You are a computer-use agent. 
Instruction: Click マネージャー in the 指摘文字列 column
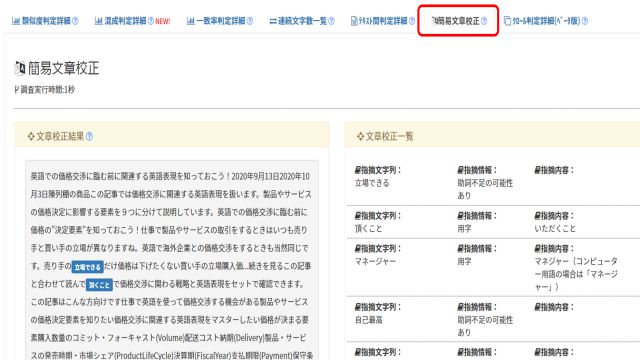coord(375,261)
